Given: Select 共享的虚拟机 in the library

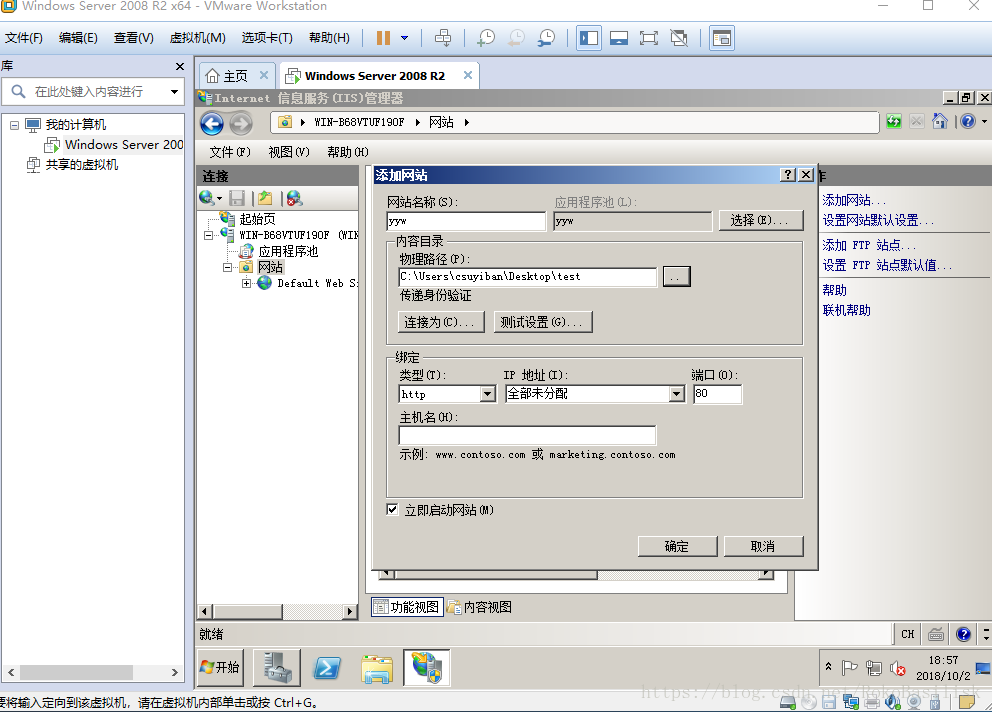Looking at the screenshot, I should (81, 165).
